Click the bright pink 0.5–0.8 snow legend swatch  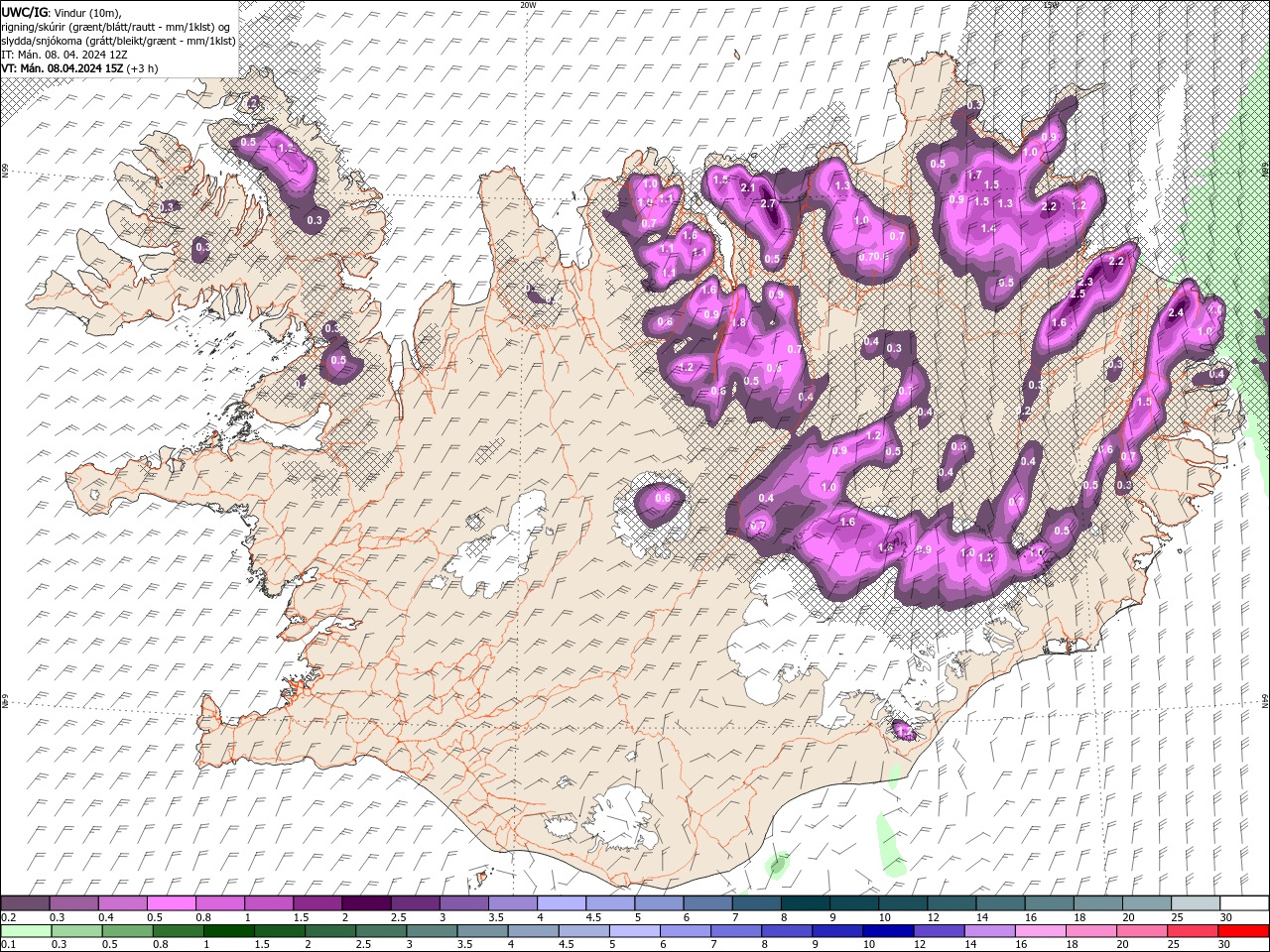(173, 903)
